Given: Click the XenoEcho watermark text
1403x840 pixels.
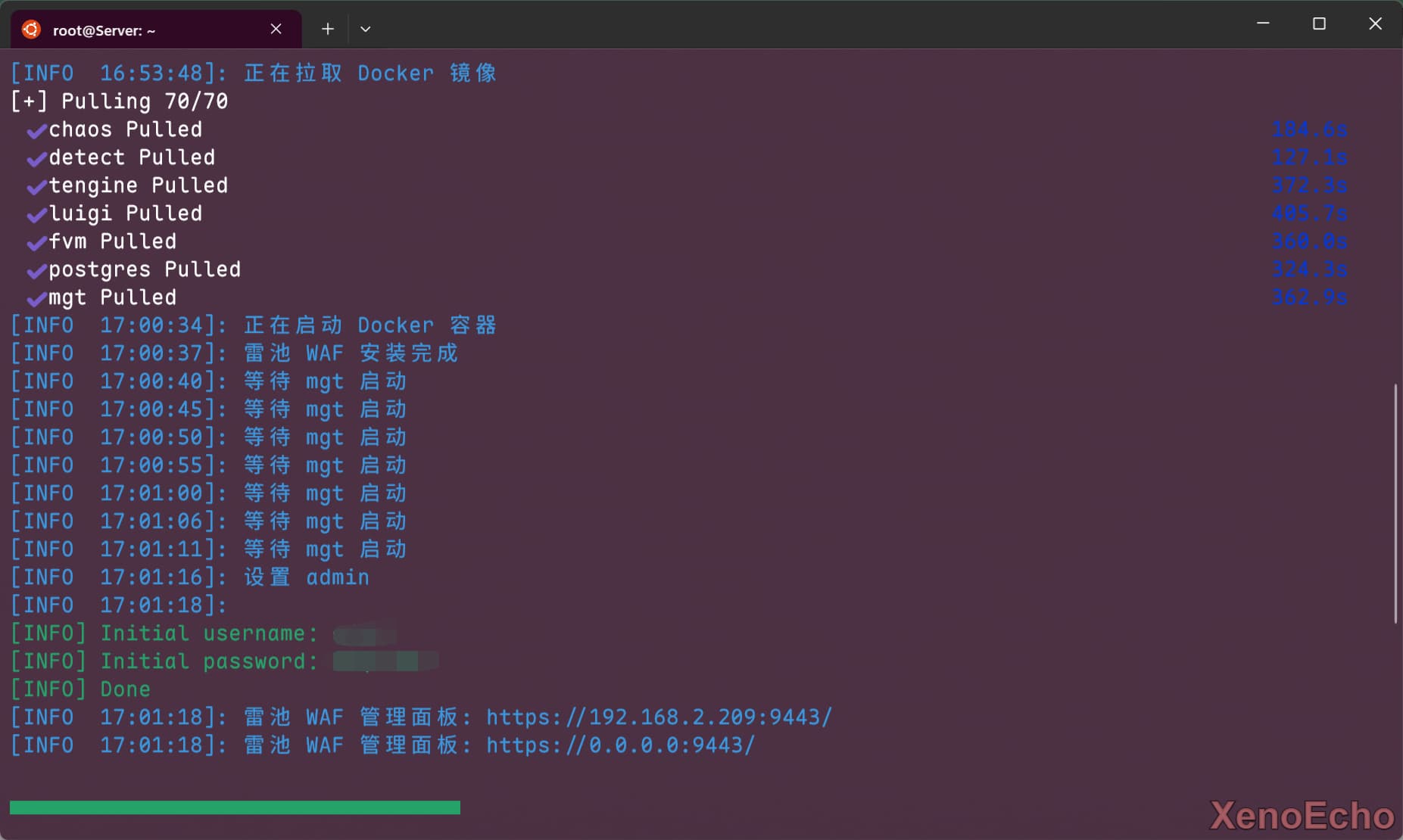Looking at the screenshot, I should (x=1301, y=816).
